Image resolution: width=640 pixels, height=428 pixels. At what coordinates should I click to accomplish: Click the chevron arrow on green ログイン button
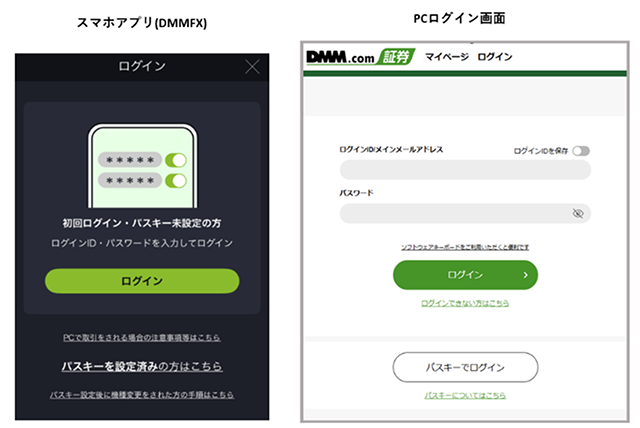[x=525, y=274]
